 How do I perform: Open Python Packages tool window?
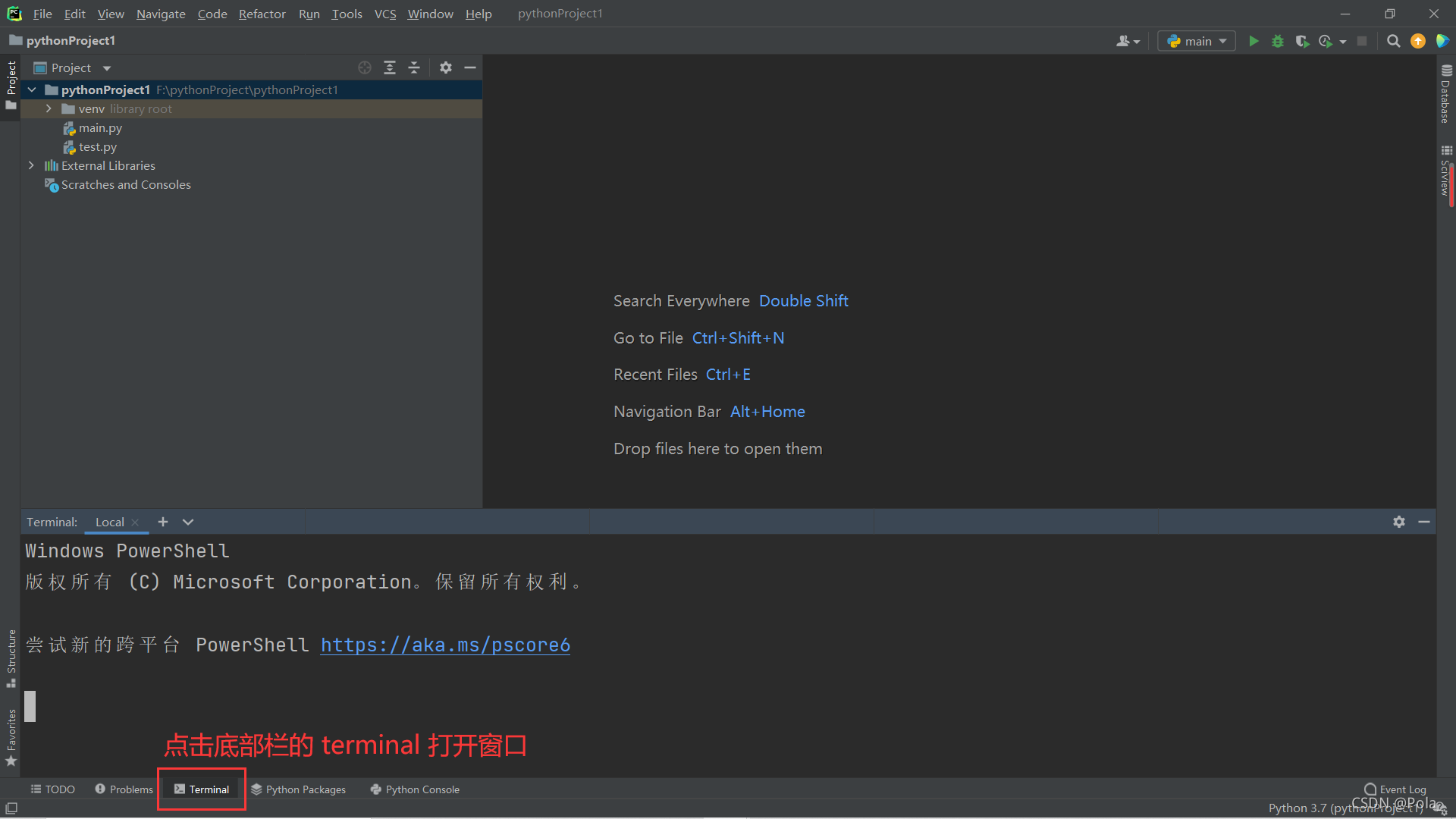tap(298, 789)
